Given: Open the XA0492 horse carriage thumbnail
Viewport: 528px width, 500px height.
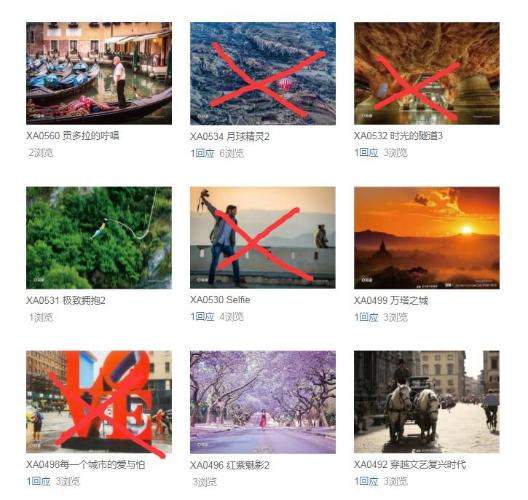Looking at the screenshot, I should pyautogui.click(x=427, y=402).
